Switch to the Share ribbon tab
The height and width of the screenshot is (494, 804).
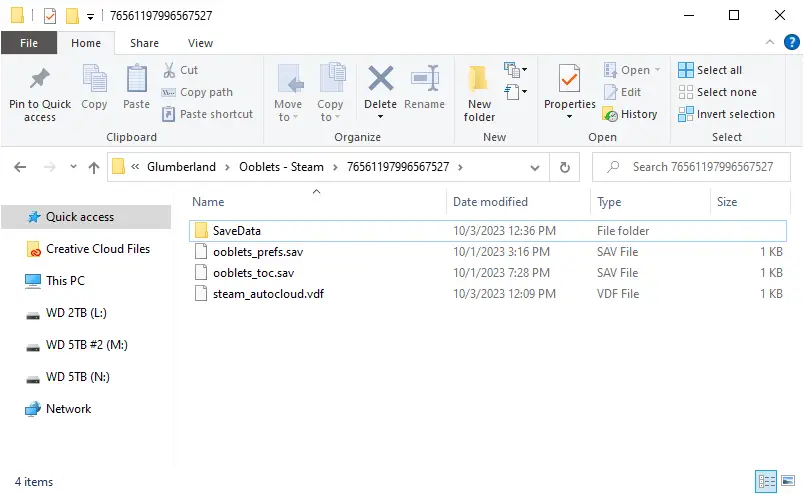144,43
